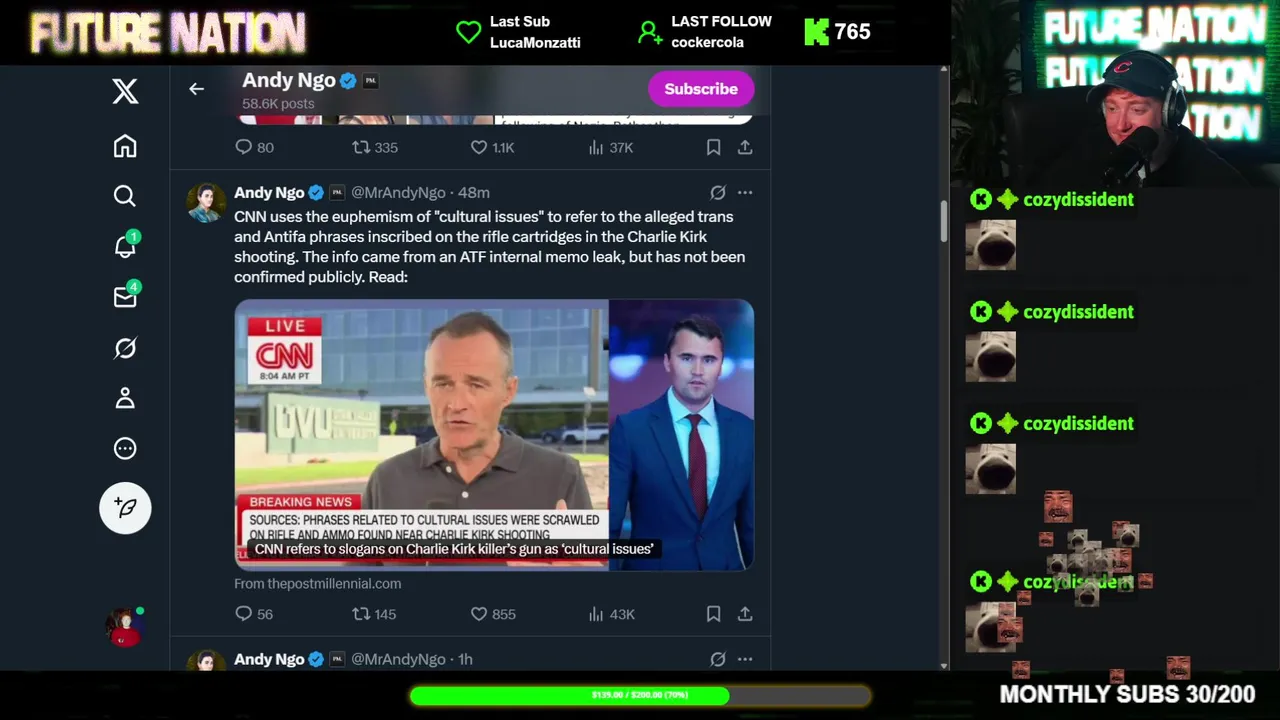Viewport: 1280px width, 720px height.
Task: Open 48m timestamp of CNN post
Action: (x=474, y=192)
